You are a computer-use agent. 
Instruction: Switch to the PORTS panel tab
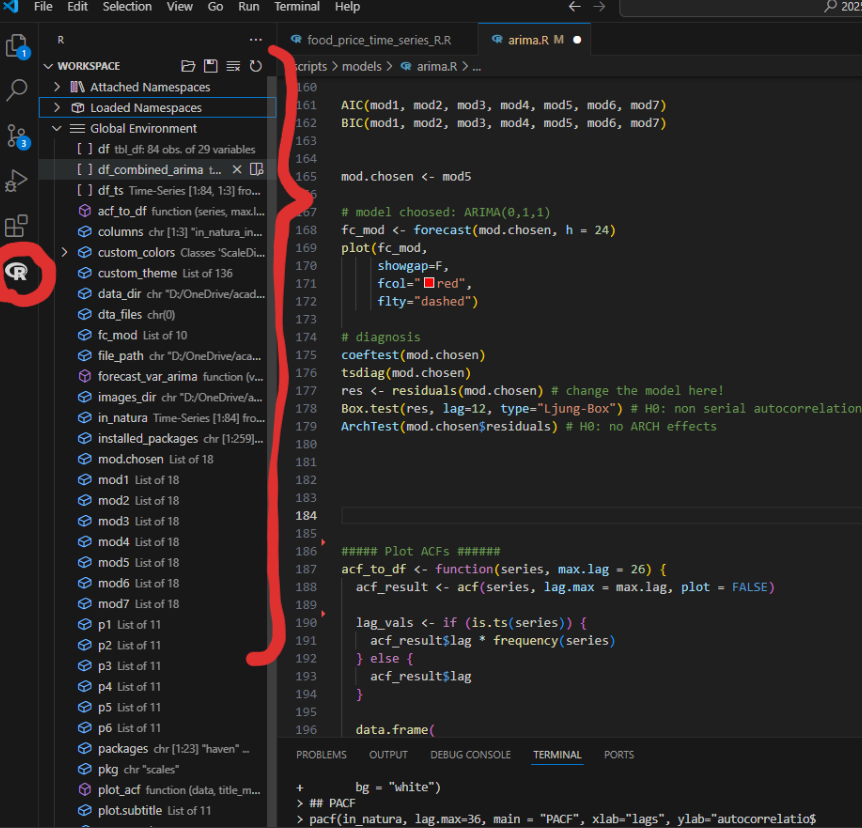(619, 755)
